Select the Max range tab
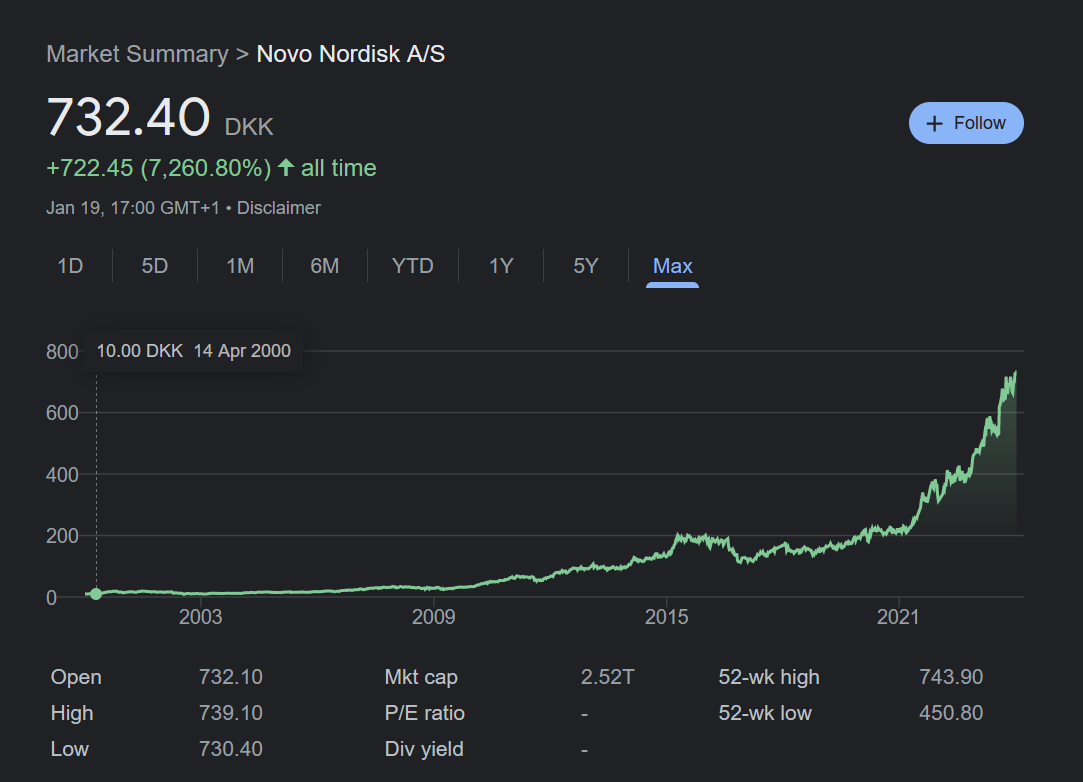 673,266
